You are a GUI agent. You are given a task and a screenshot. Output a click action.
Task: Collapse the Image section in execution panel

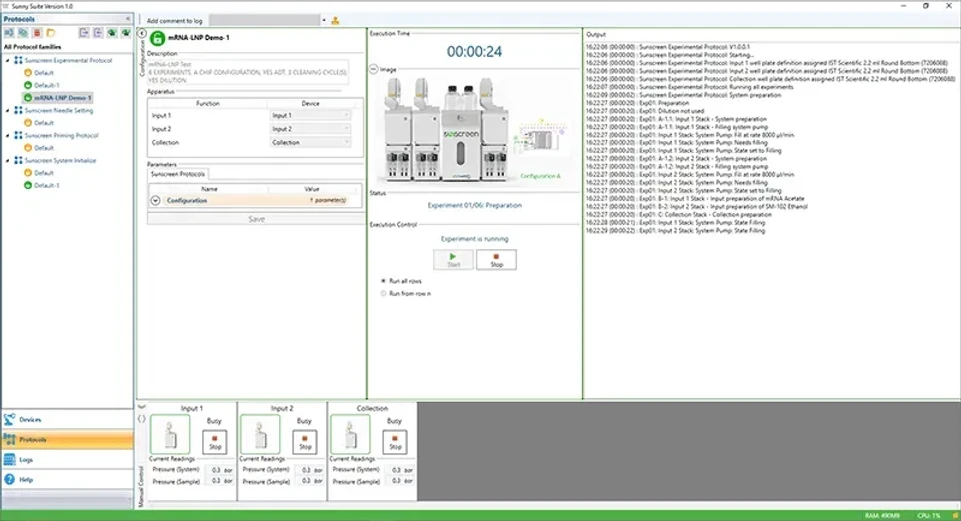click(x=373, y=69)
